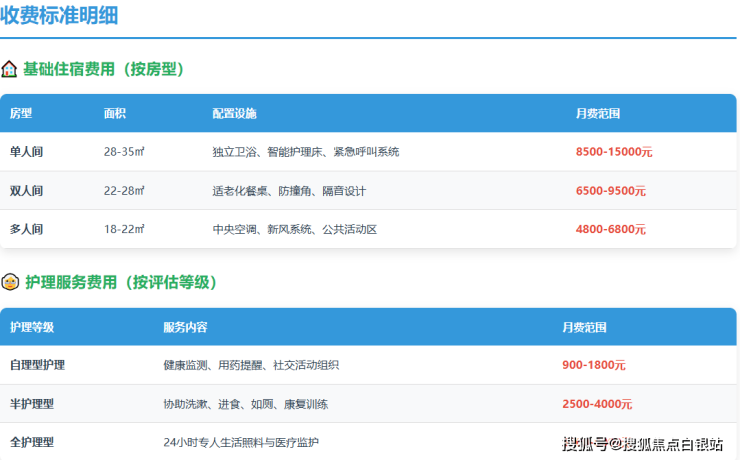Click the 2500-4000元 nursing fee
Image resolution: width=740 pixels, height=460 pixels.
click(x=596, y=404)
